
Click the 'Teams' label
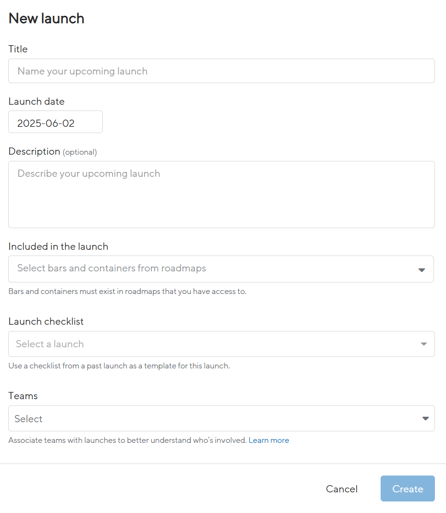click(23, 396)
